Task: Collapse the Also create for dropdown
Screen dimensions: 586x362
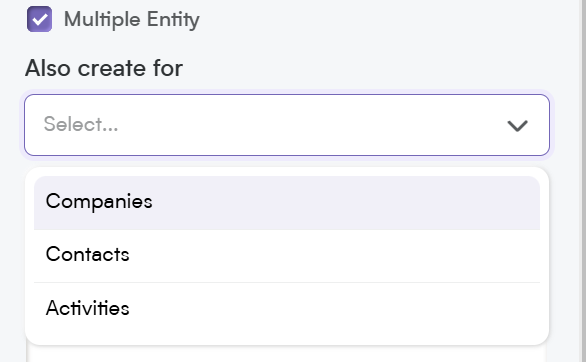Action: pyautogui.click(x=517, y=126)
